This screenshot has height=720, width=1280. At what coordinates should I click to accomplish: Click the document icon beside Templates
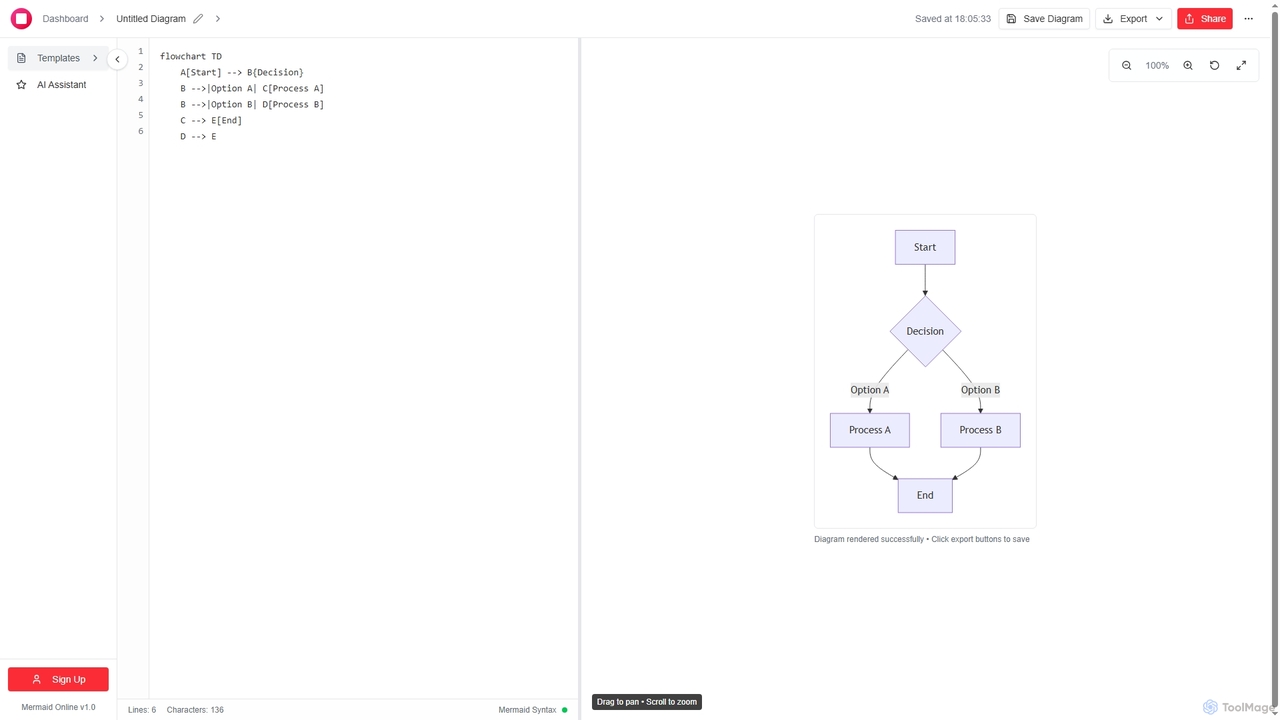21,58
